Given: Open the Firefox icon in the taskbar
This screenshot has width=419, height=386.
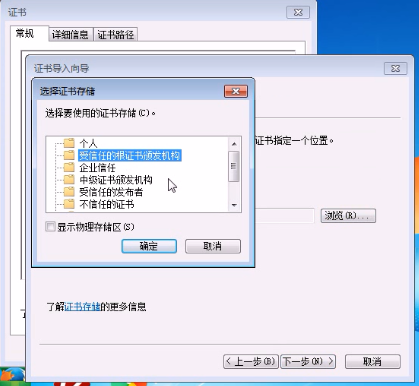Looking at the screenshot, I should [x=13, y=376].
